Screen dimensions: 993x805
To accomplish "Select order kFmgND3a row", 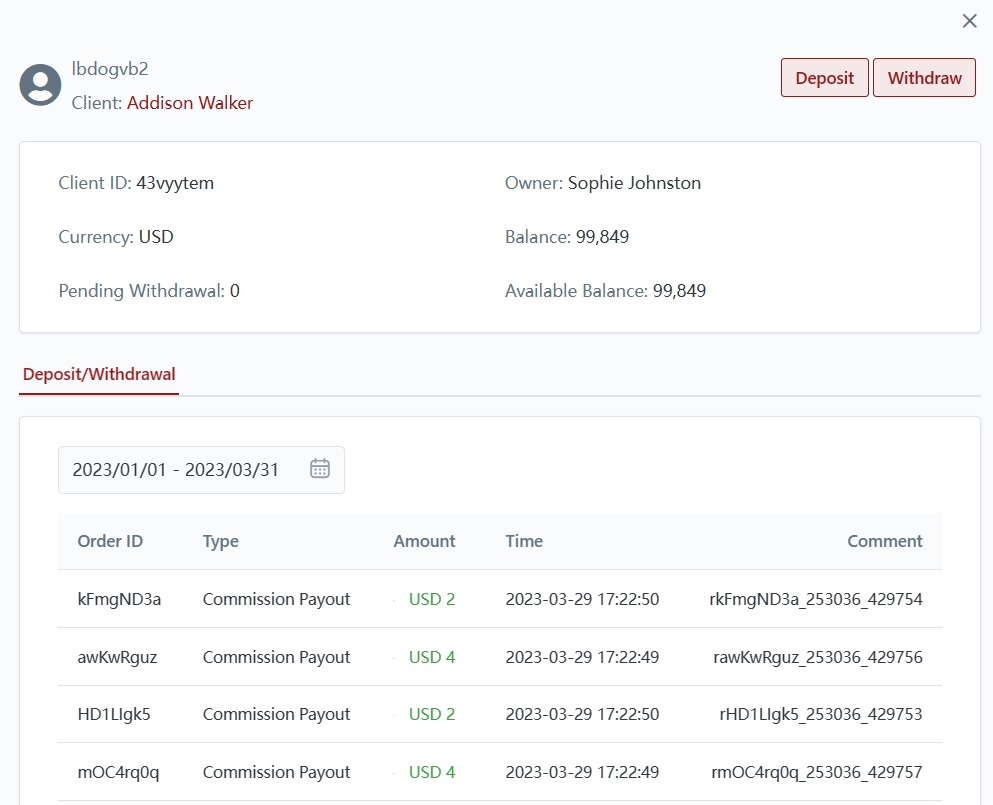I will pyautogui.click(x=119, y=599).
